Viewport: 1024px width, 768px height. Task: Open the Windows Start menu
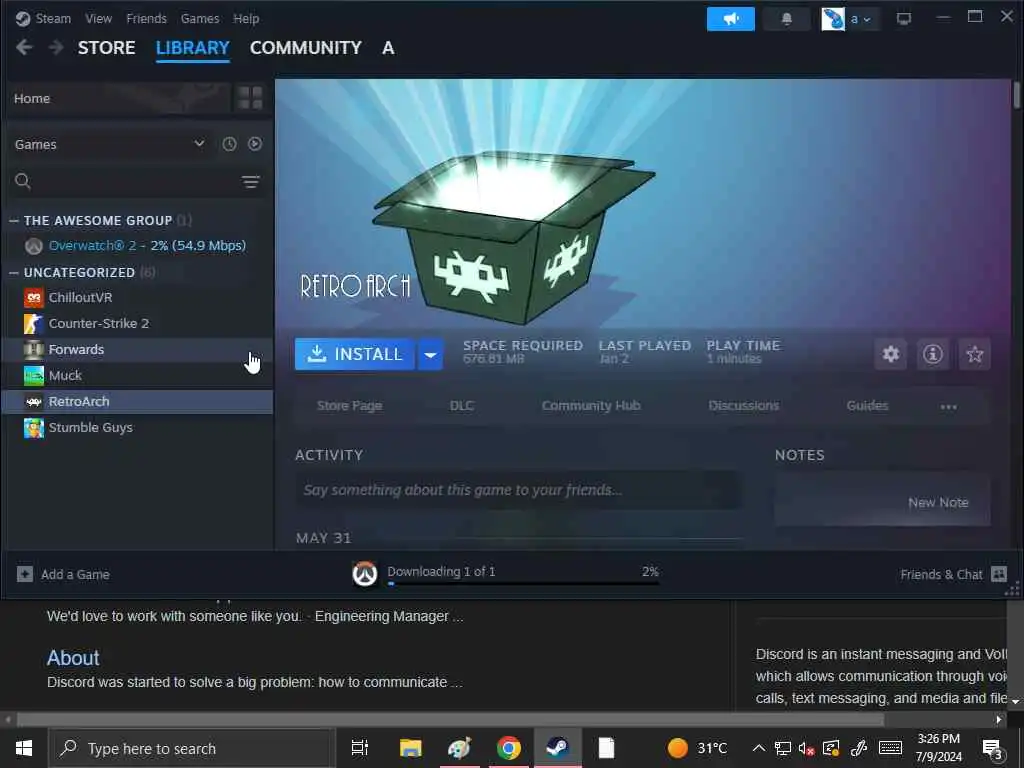[24, 748]
